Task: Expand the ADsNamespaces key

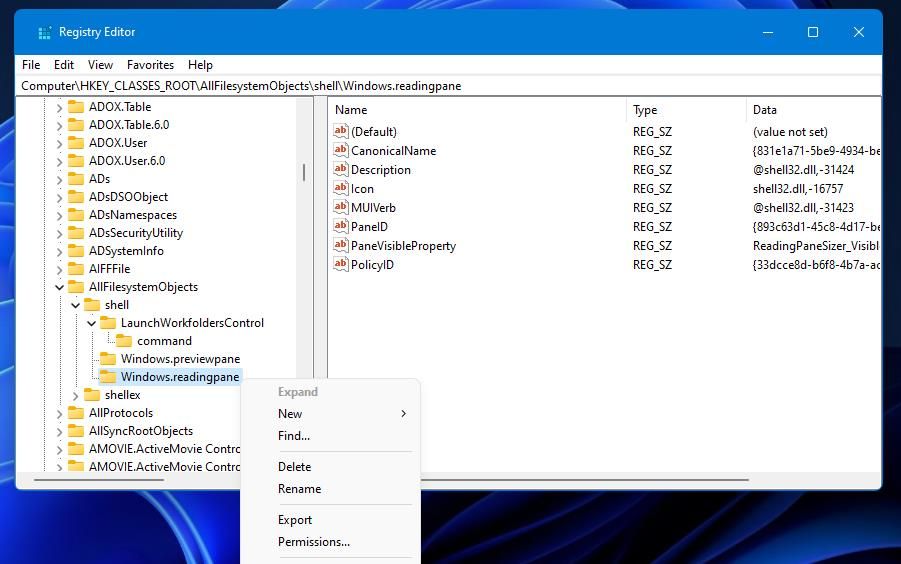Action: [x=59, y=215]
